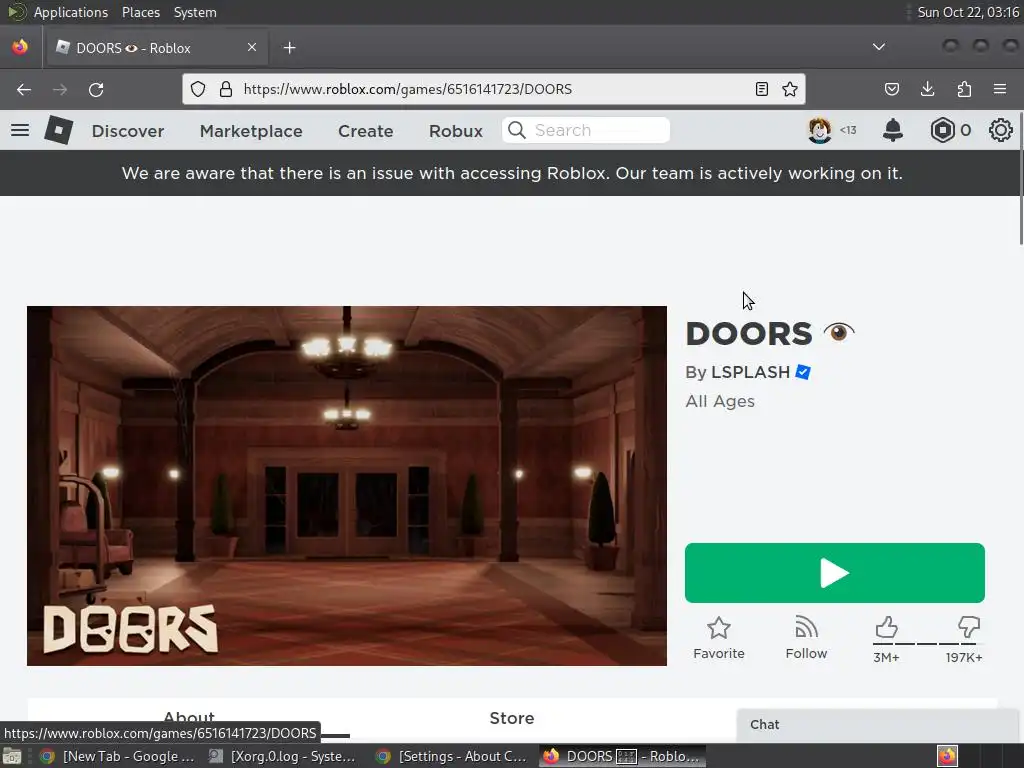
Task: Open the Firefox downloads panel
Action: (927, 89)
